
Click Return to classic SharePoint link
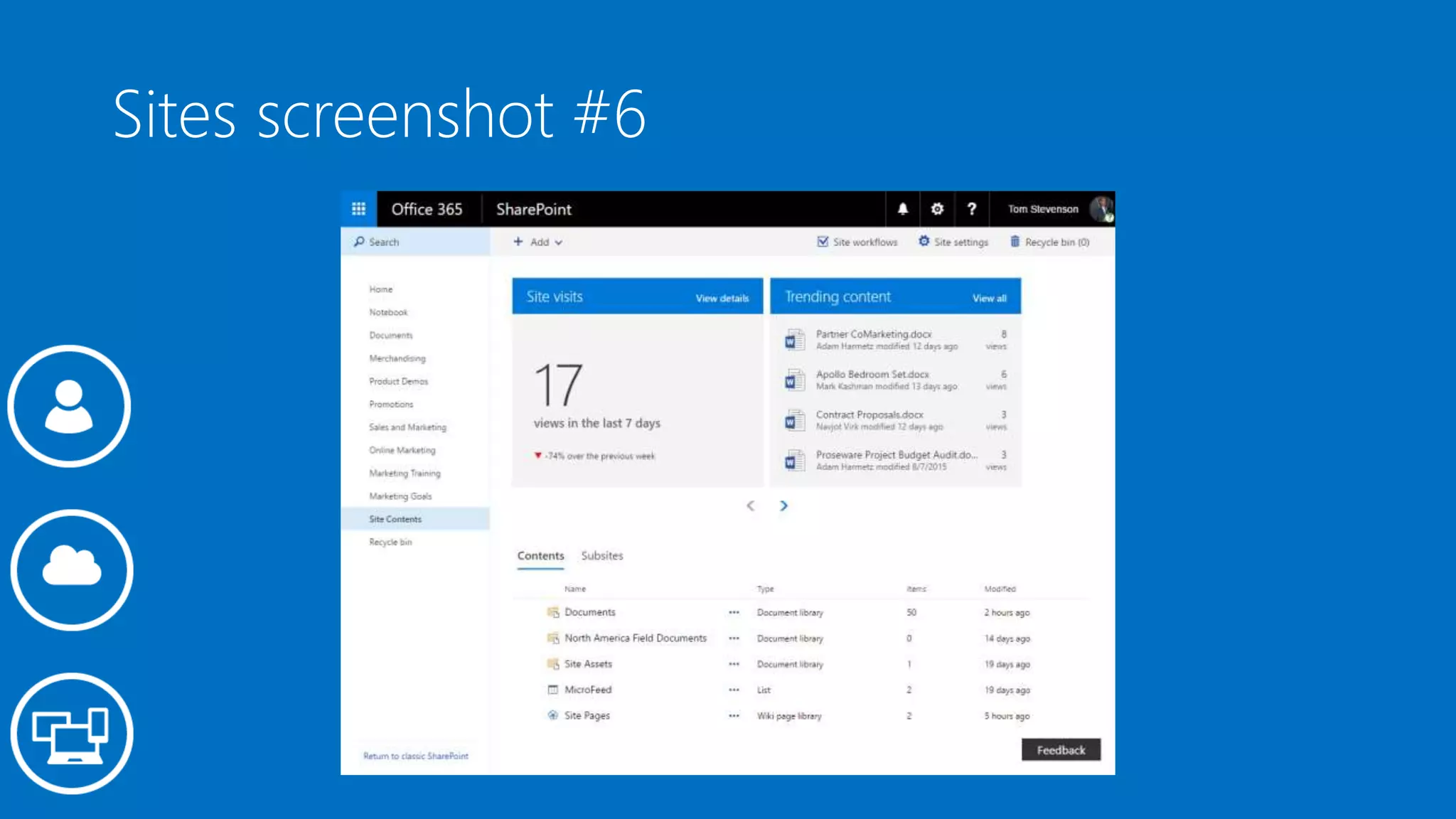(415, 756)
